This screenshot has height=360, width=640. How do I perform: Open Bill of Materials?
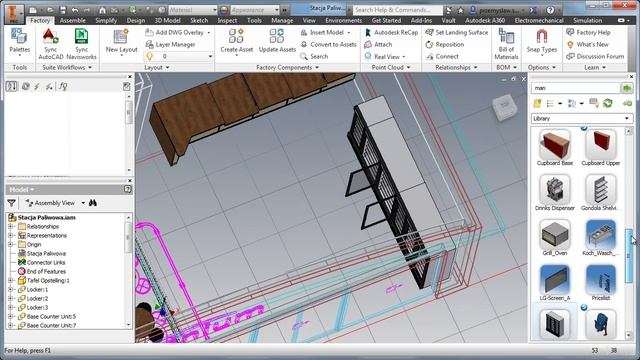coord(506,44)
